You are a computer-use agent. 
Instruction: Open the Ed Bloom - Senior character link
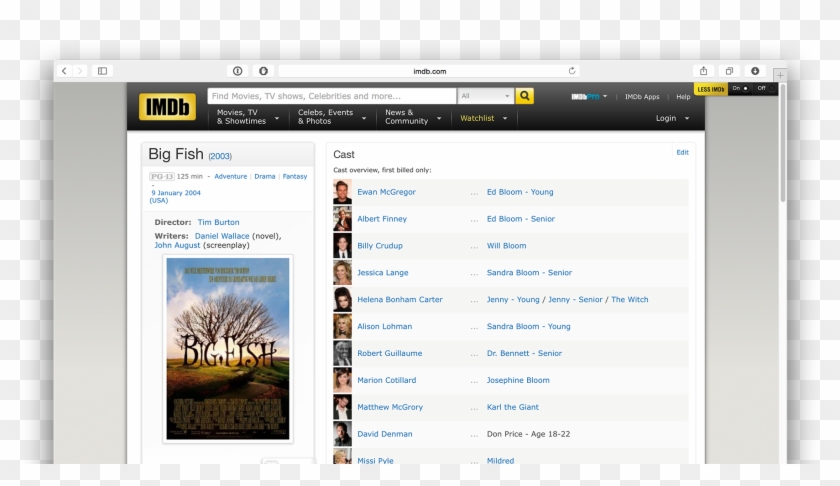[521, 219]
